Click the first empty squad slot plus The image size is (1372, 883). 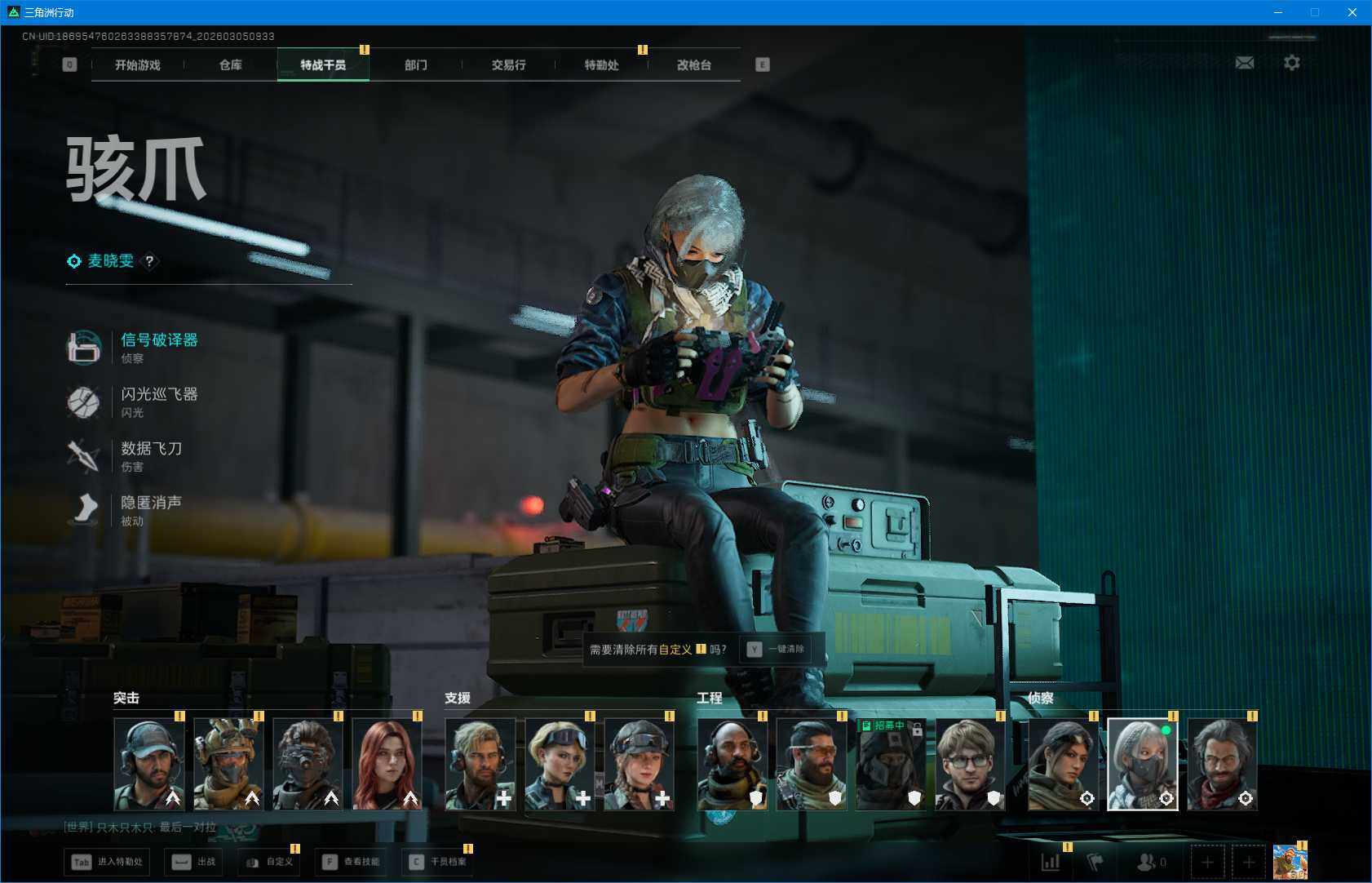point(1208,862)
